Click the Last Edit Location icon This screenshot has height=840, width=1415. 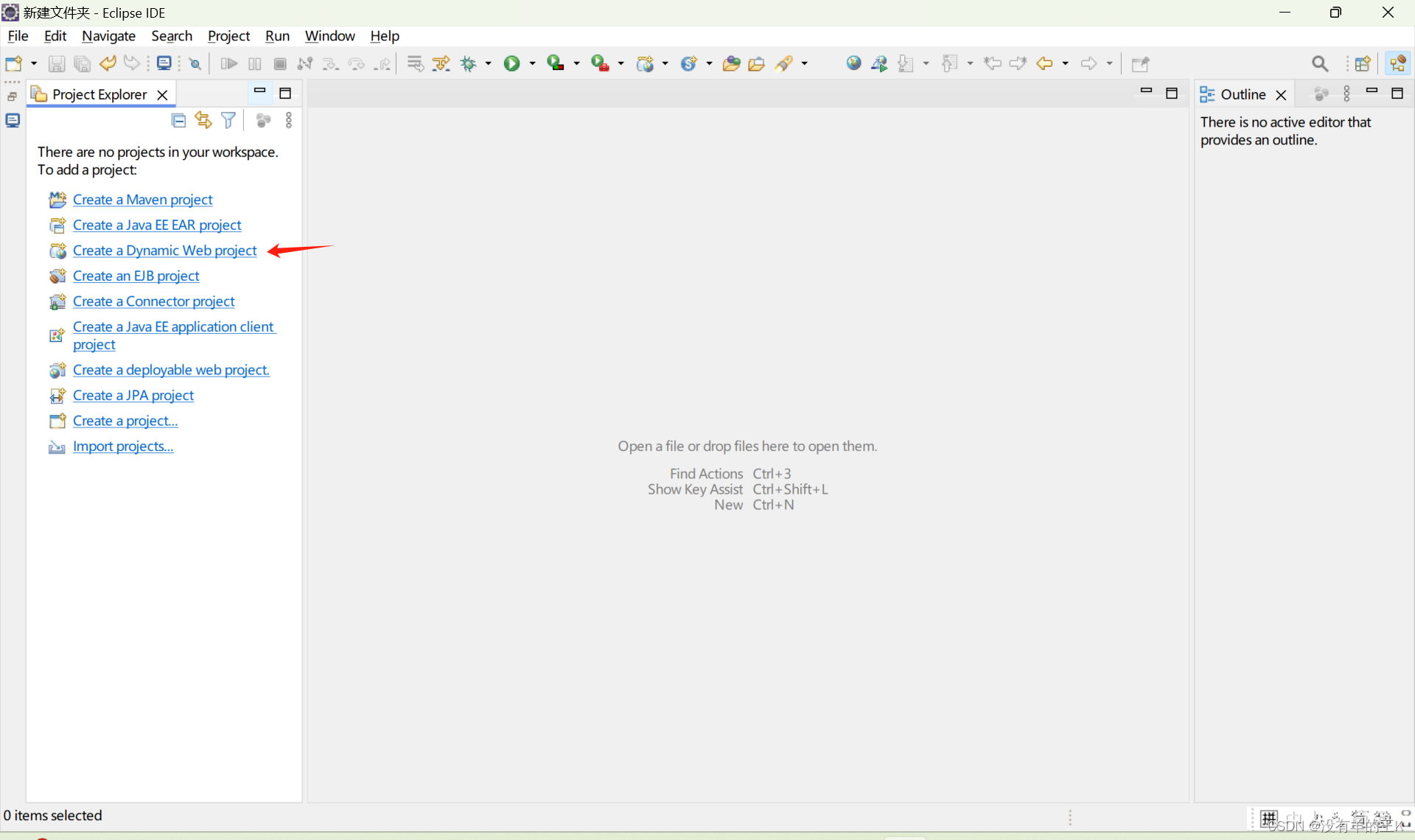[x=993, y=64]
